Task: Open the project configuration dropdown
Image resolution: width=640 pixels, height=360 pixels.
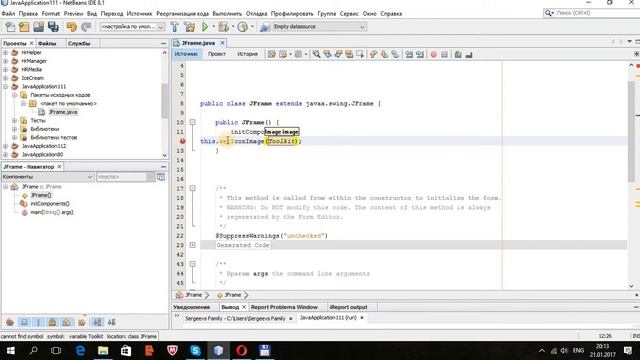Action: 133,27
